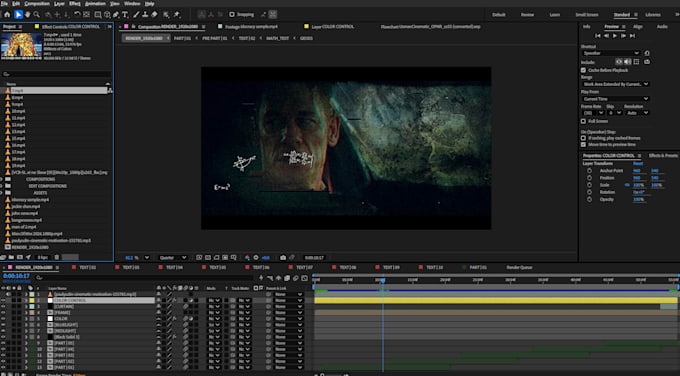Image resolution: width=680 pixels, height=376 pixels.
Task: Click the delete (trash) icon in Project panel
Action: [x=57, y=258]
